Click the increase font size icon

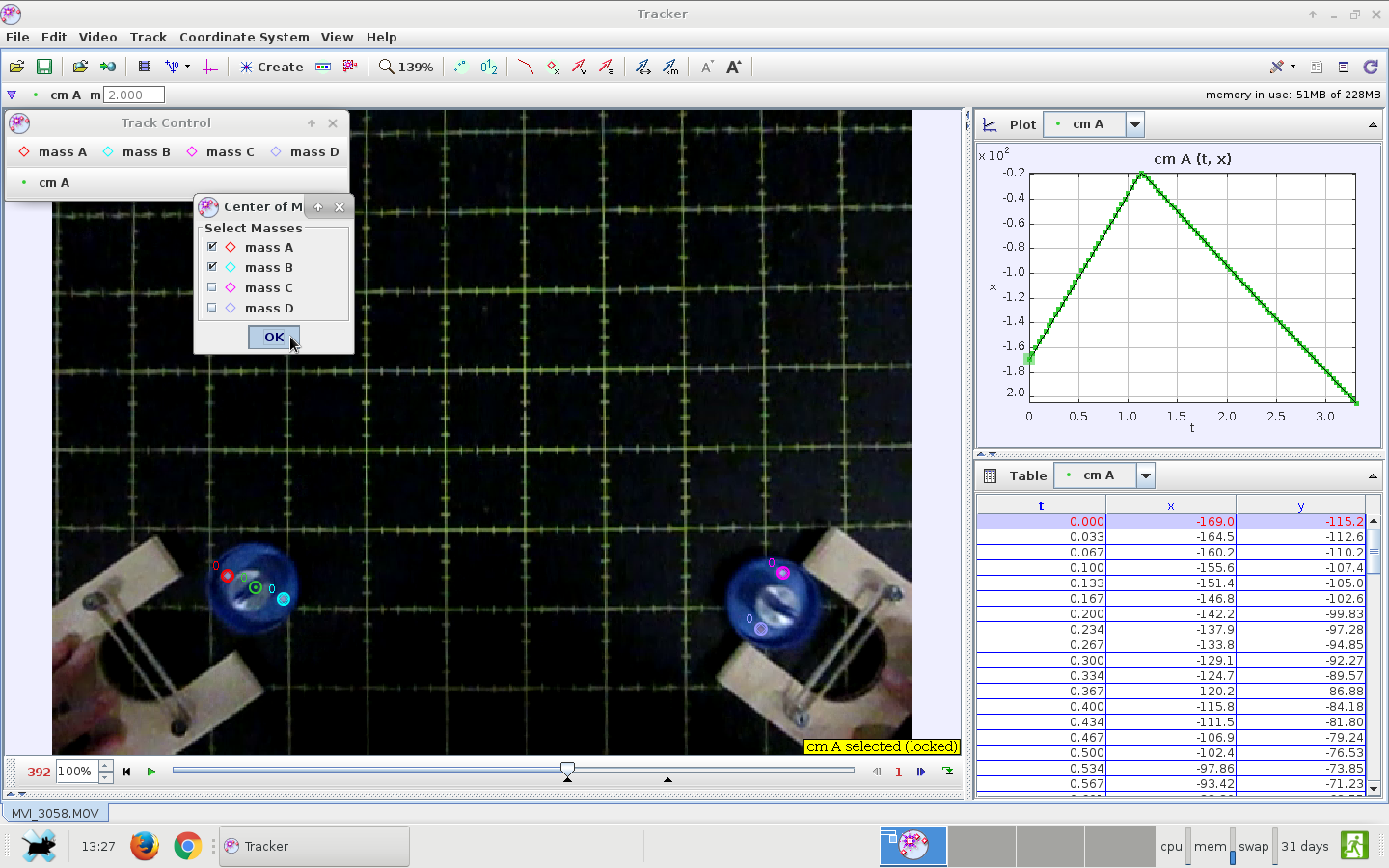click(734, 67)
